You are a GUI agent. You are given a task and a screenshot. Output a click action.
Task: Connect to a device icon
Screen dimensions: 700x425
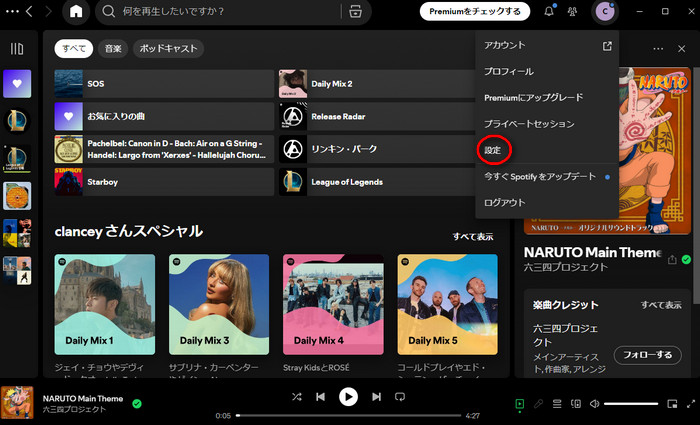click(576, 404)
